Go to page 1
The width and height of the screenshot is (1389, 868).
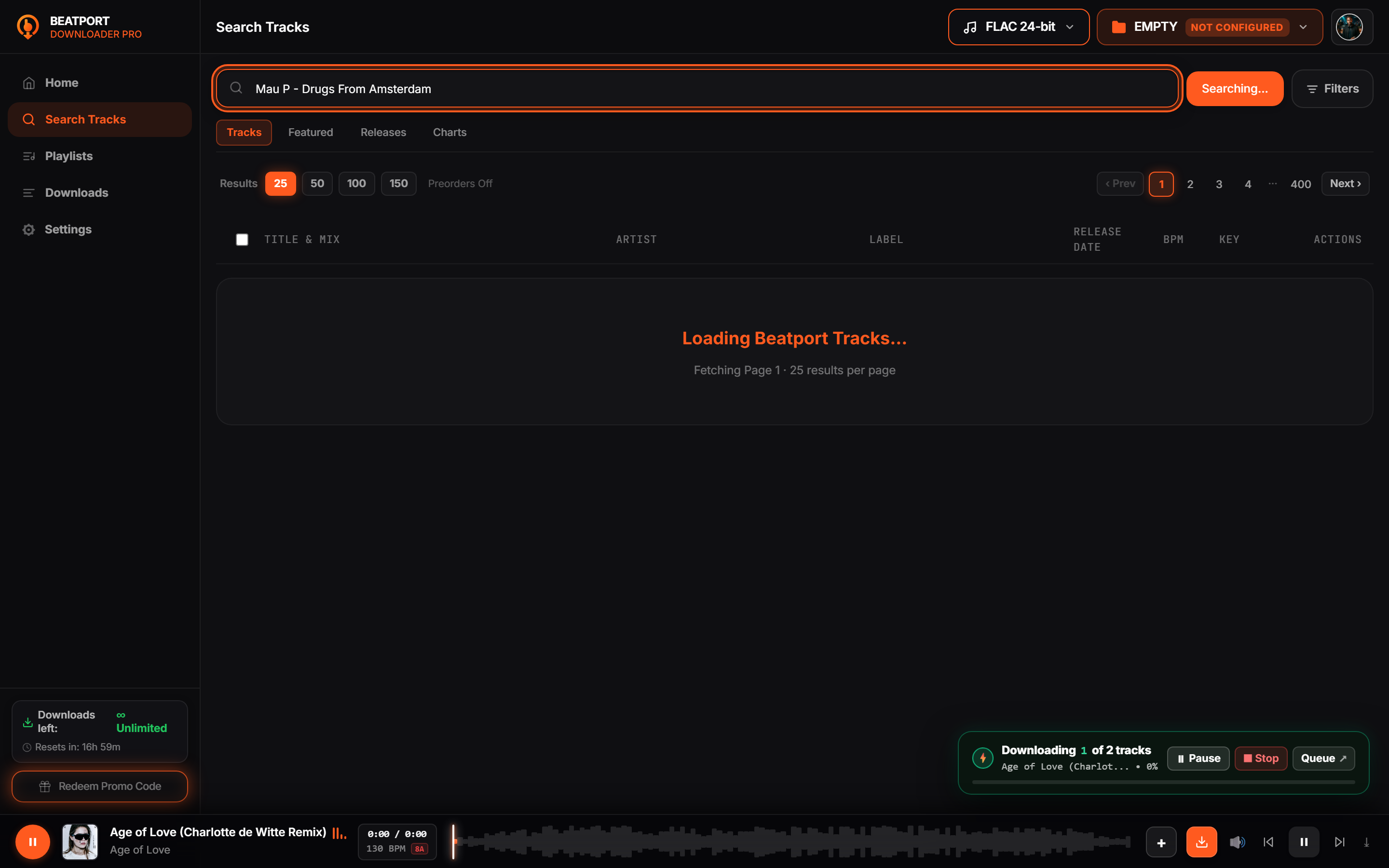click(1161, 184)
